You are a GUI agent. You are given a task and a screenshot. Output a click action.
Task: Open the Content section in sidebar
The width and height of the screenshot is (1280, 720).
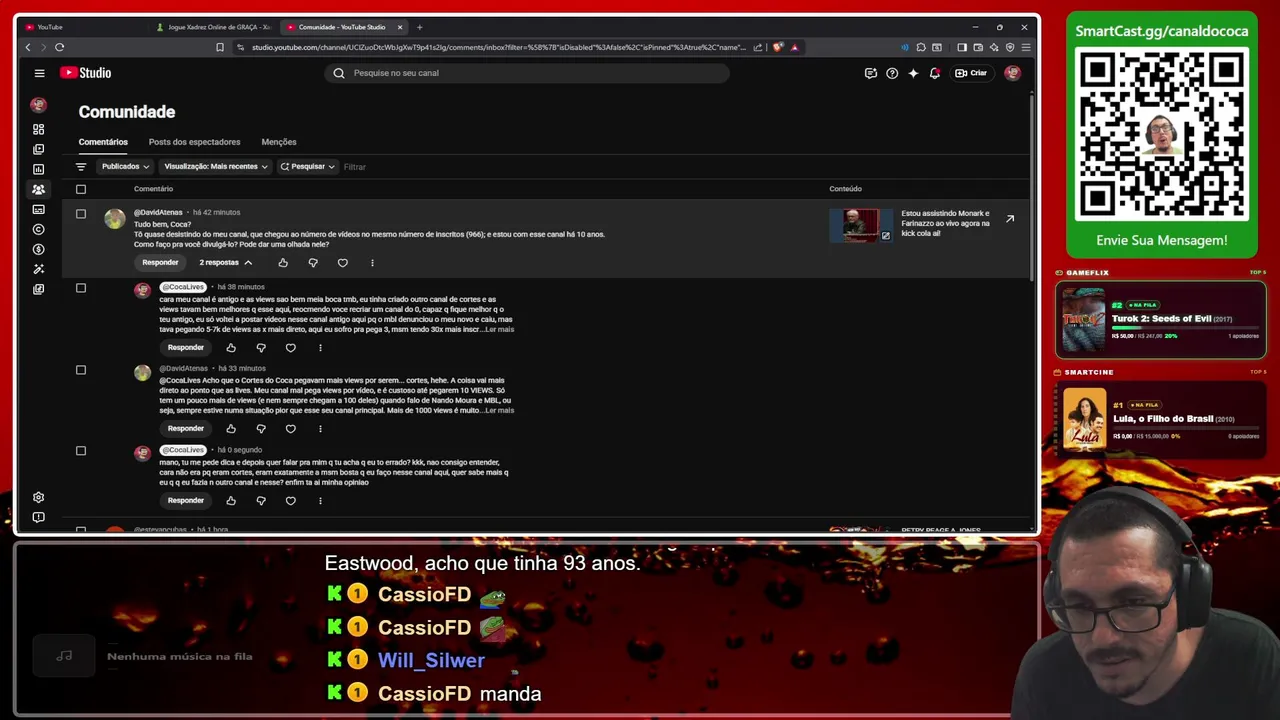tap(38, 149)
